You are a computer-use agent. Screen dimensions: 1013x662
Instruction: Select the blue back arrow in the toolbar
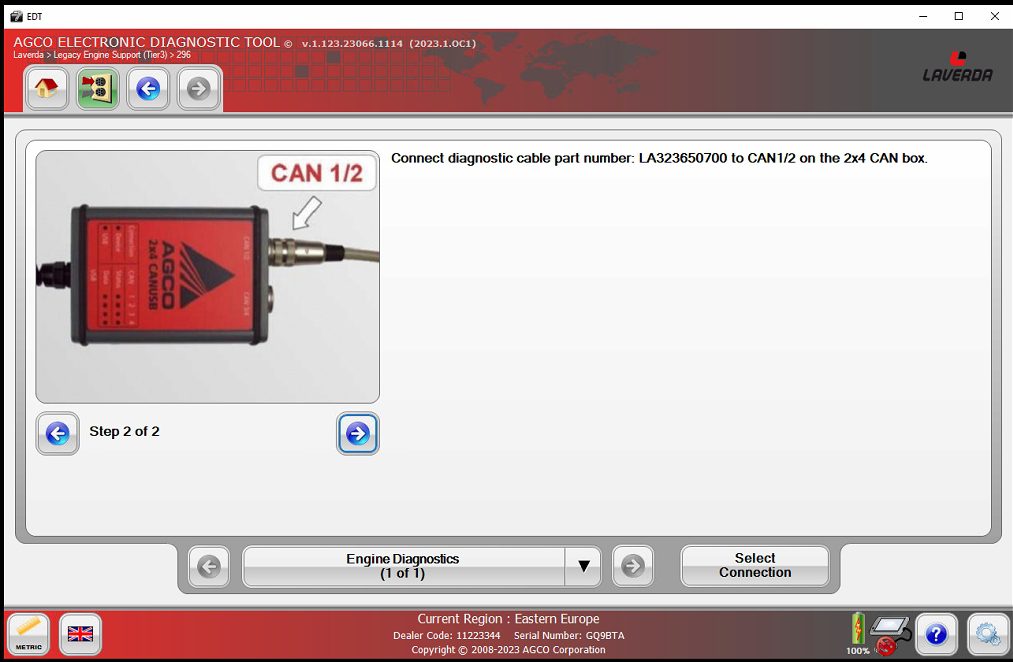tap(147, 89)
